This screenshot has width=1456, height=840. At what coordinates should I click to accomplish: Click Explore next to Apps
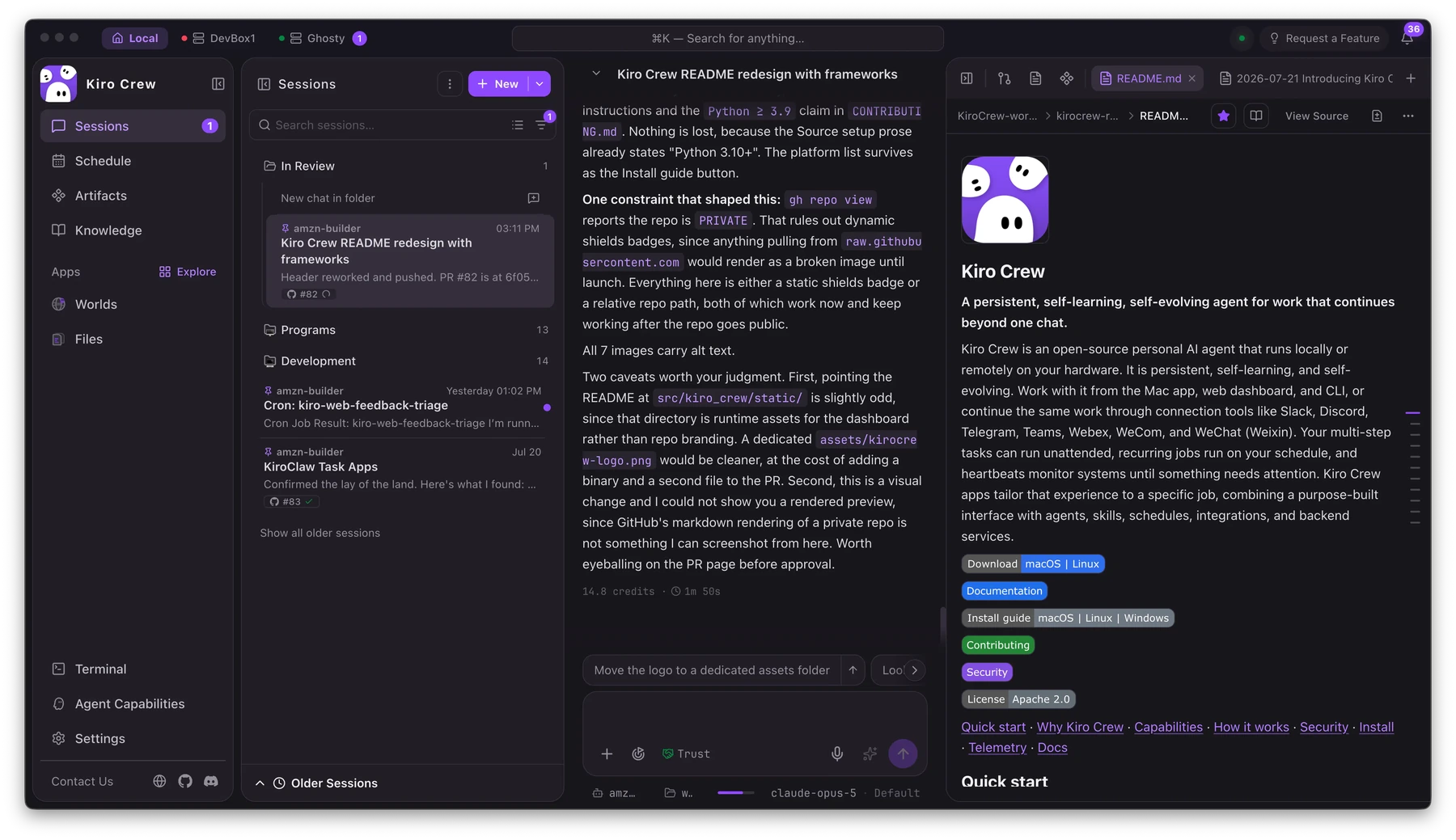[188, 272]
